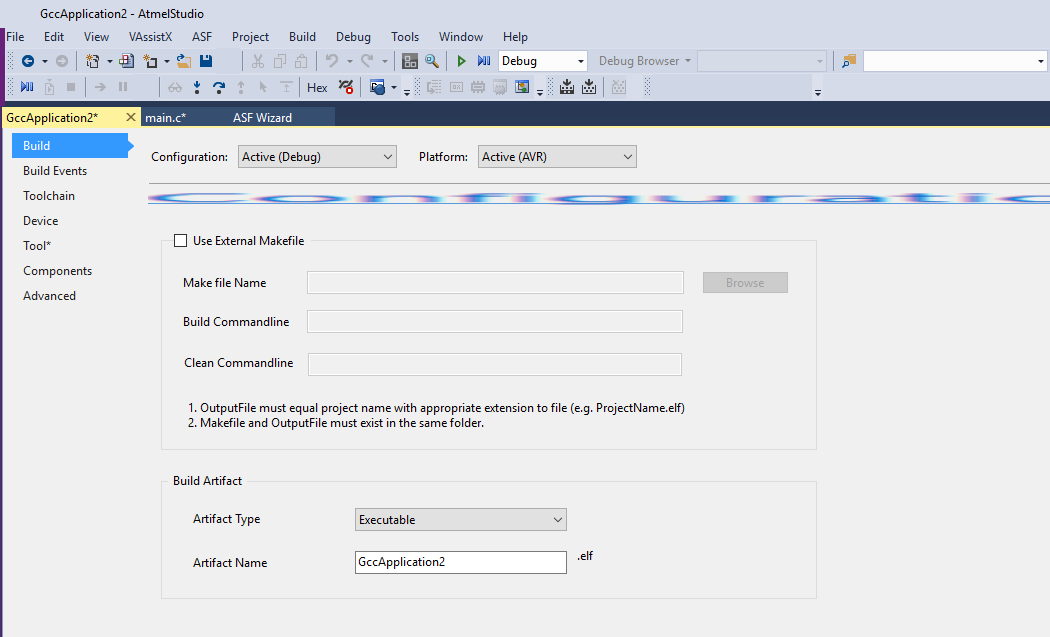Open QuickWatch with the glasses icon
This screenshot has height=637, width=1050.
pos(175,87)
